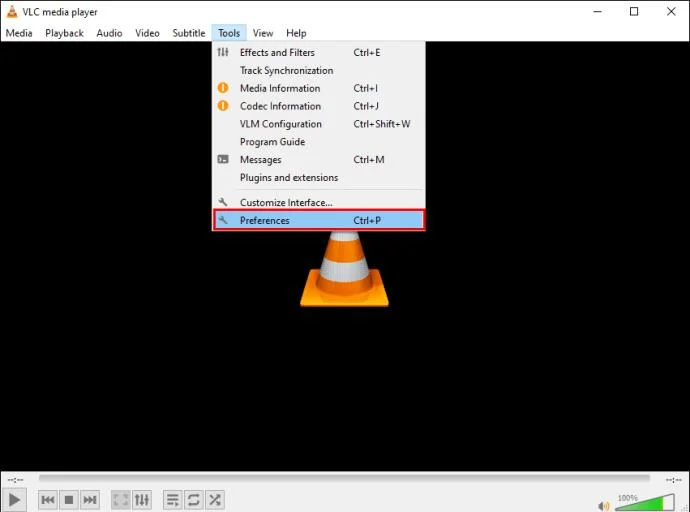This screenshot has width=690, height=512.
Task: Open Plugins and extensions
Action: tap(319, 178)
